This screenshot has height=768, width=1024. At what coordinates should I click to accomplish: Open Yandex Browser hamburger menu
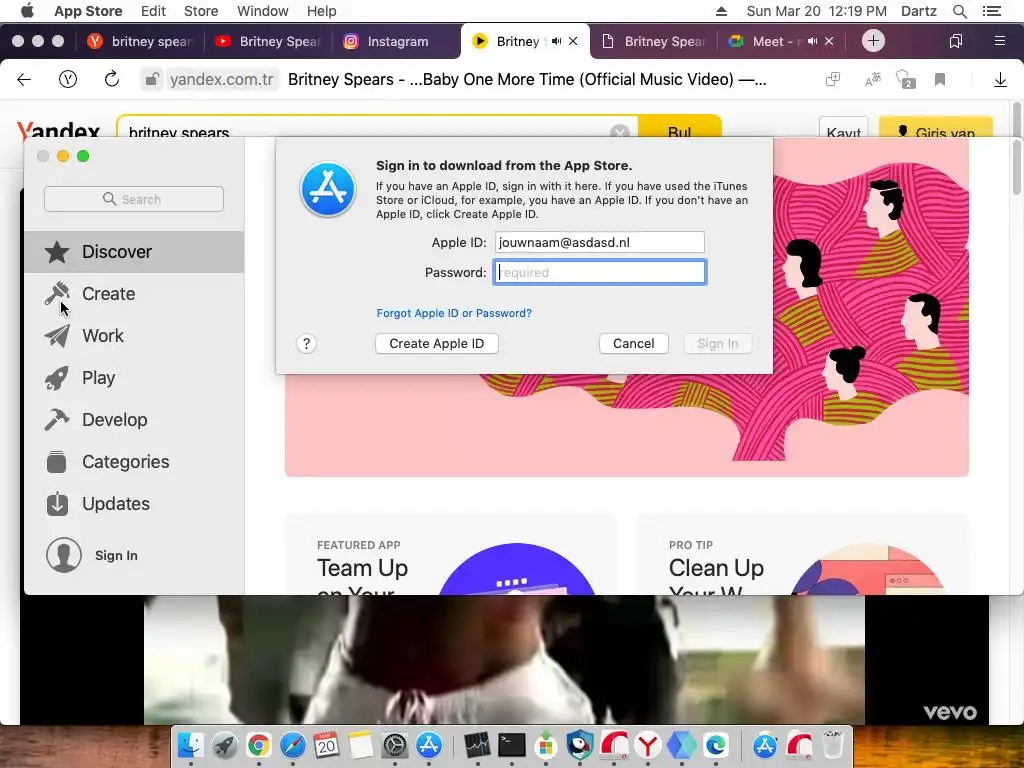[x=999, y=41]
